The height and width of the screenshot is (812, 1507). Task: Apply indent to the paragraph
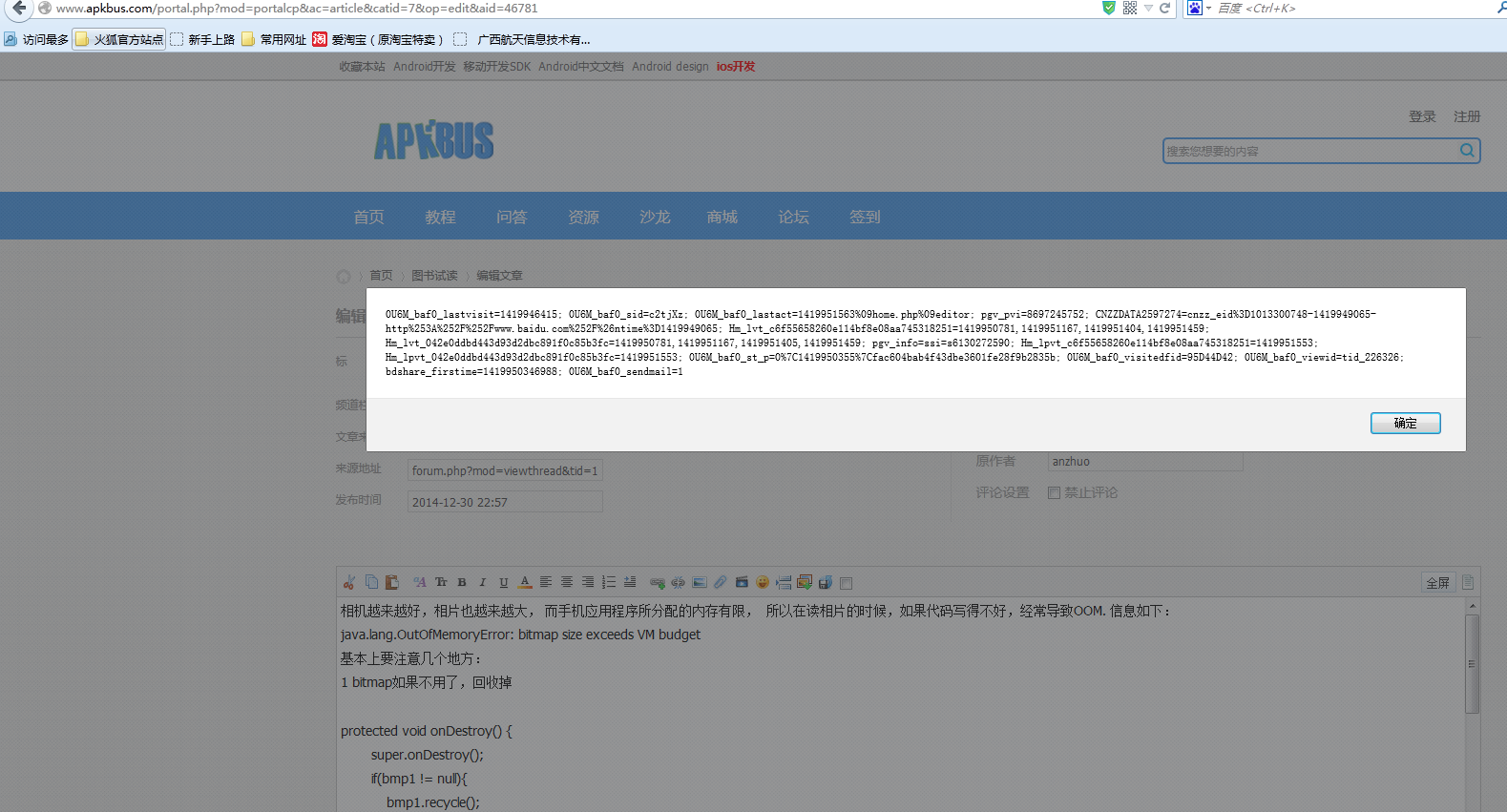click(x=630, y=582)
